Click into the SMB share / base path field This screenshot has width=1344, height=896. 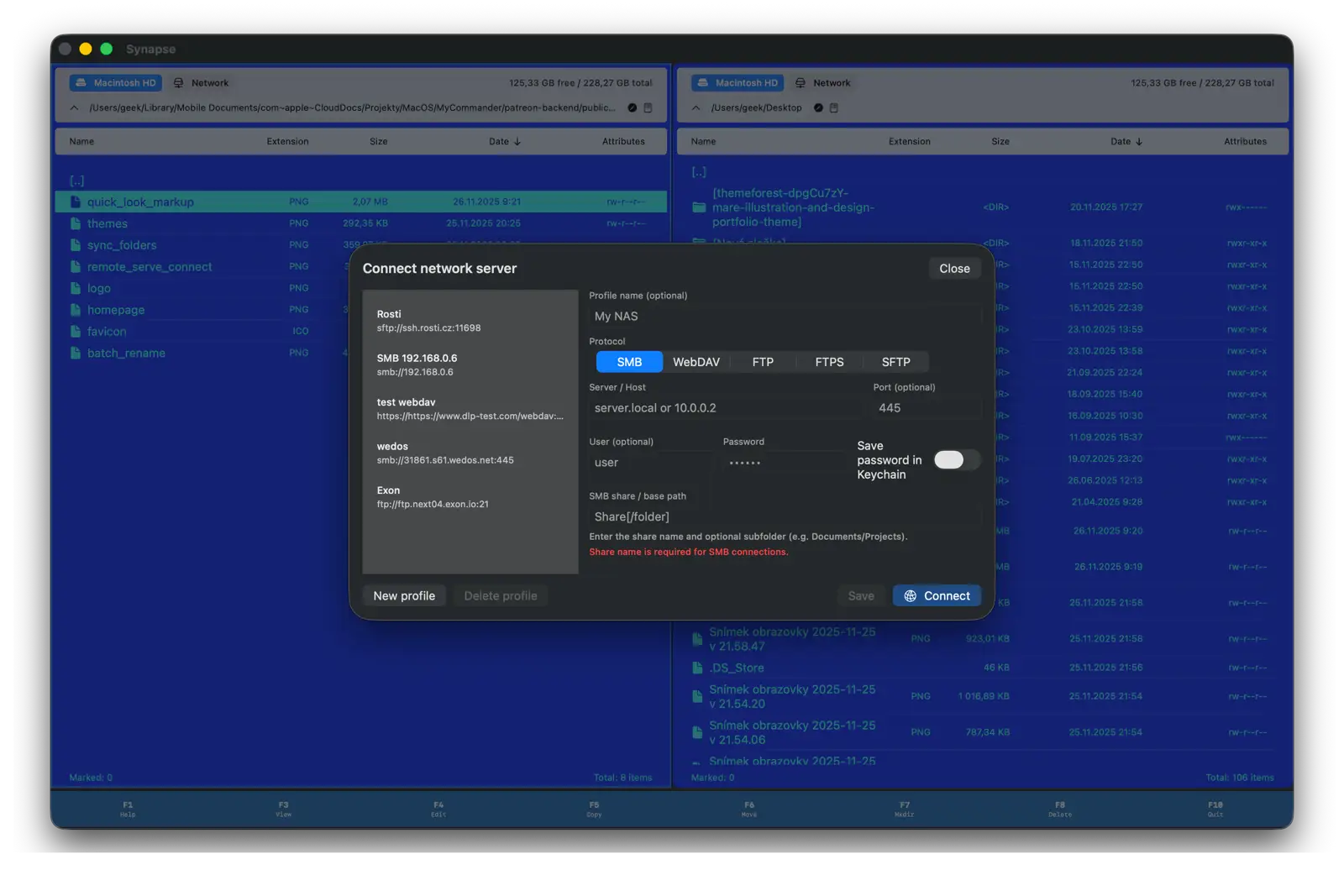click(x=785, y=517)
